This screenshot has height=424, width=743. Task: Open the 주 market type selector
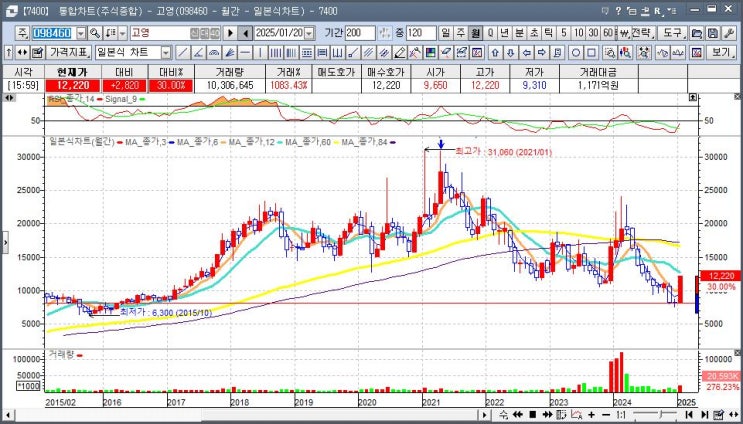[x=23, y=33]
